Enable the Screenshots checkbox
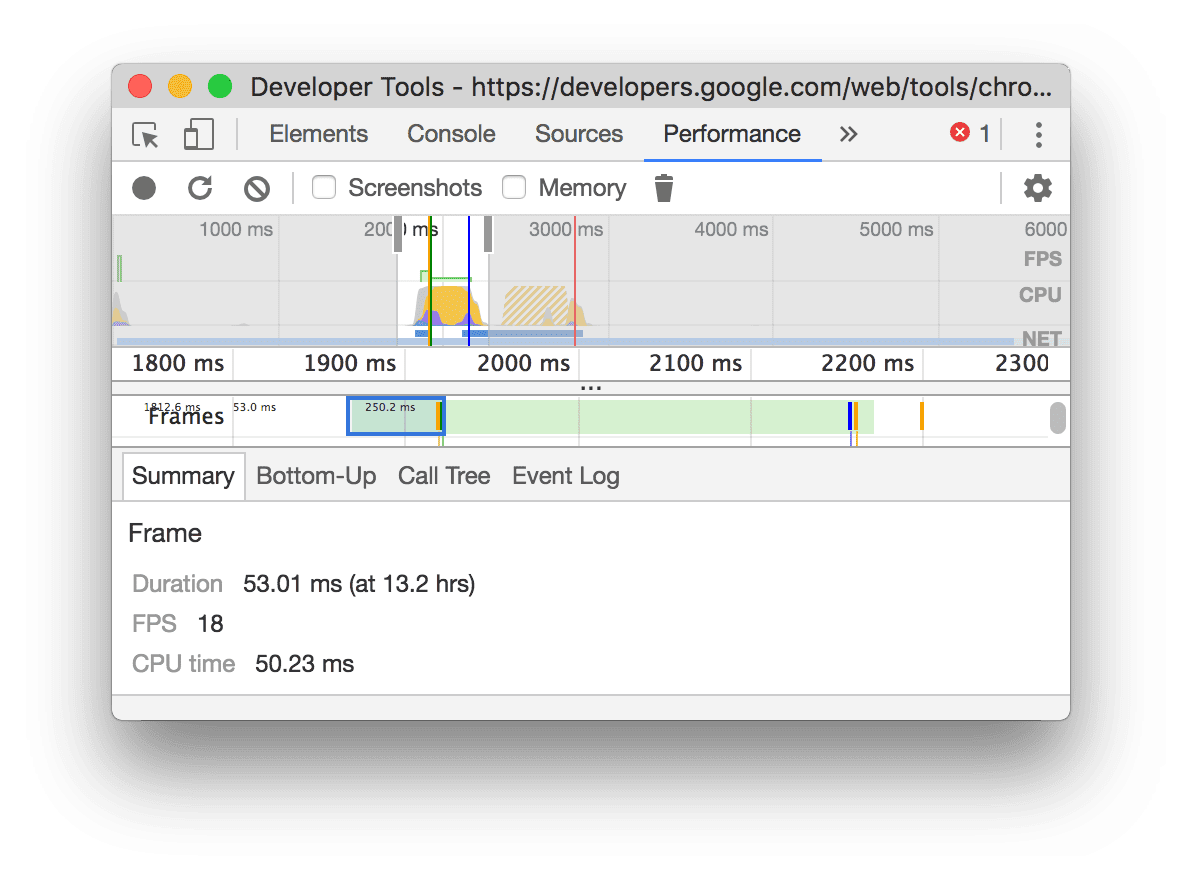This screenshot has height=880, width=1182. click(323, 187)
